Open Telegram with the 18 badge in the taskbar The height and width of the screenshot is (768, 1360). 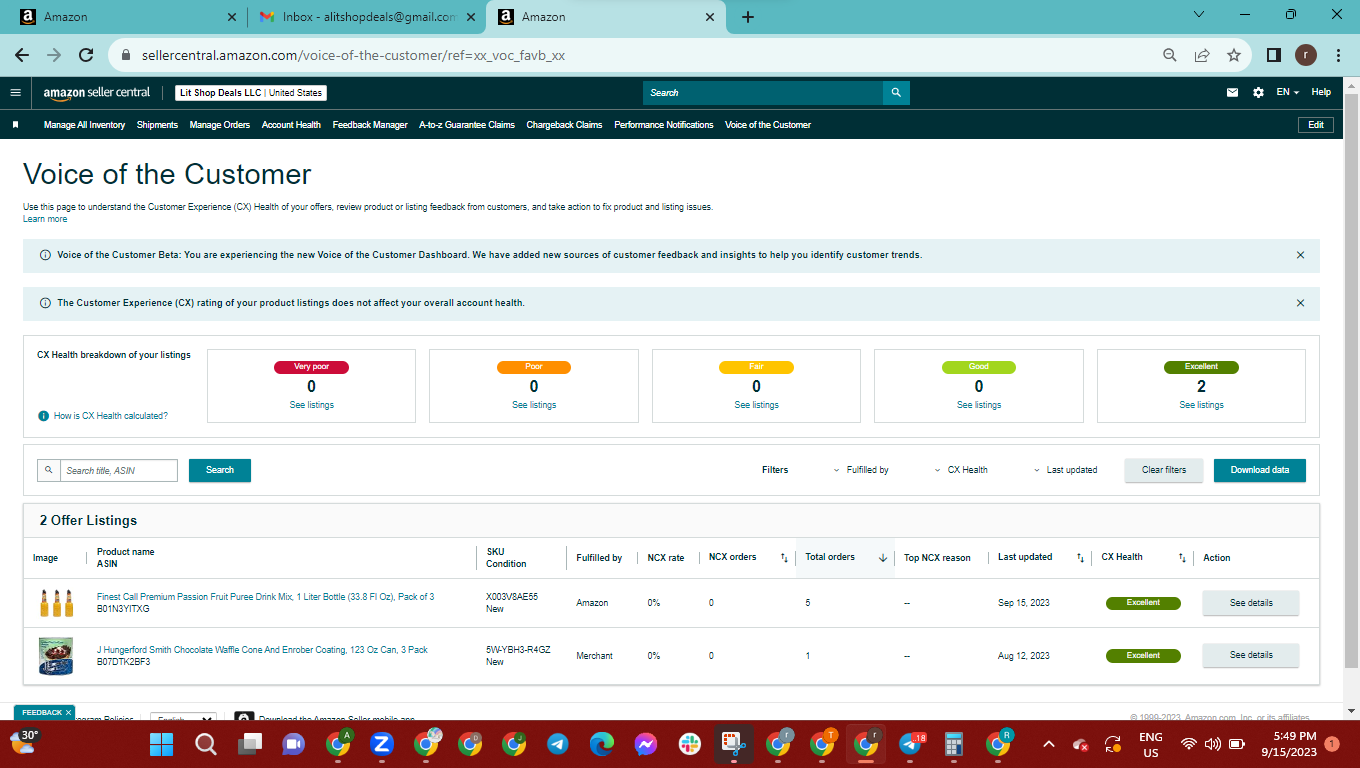[910, 744]
